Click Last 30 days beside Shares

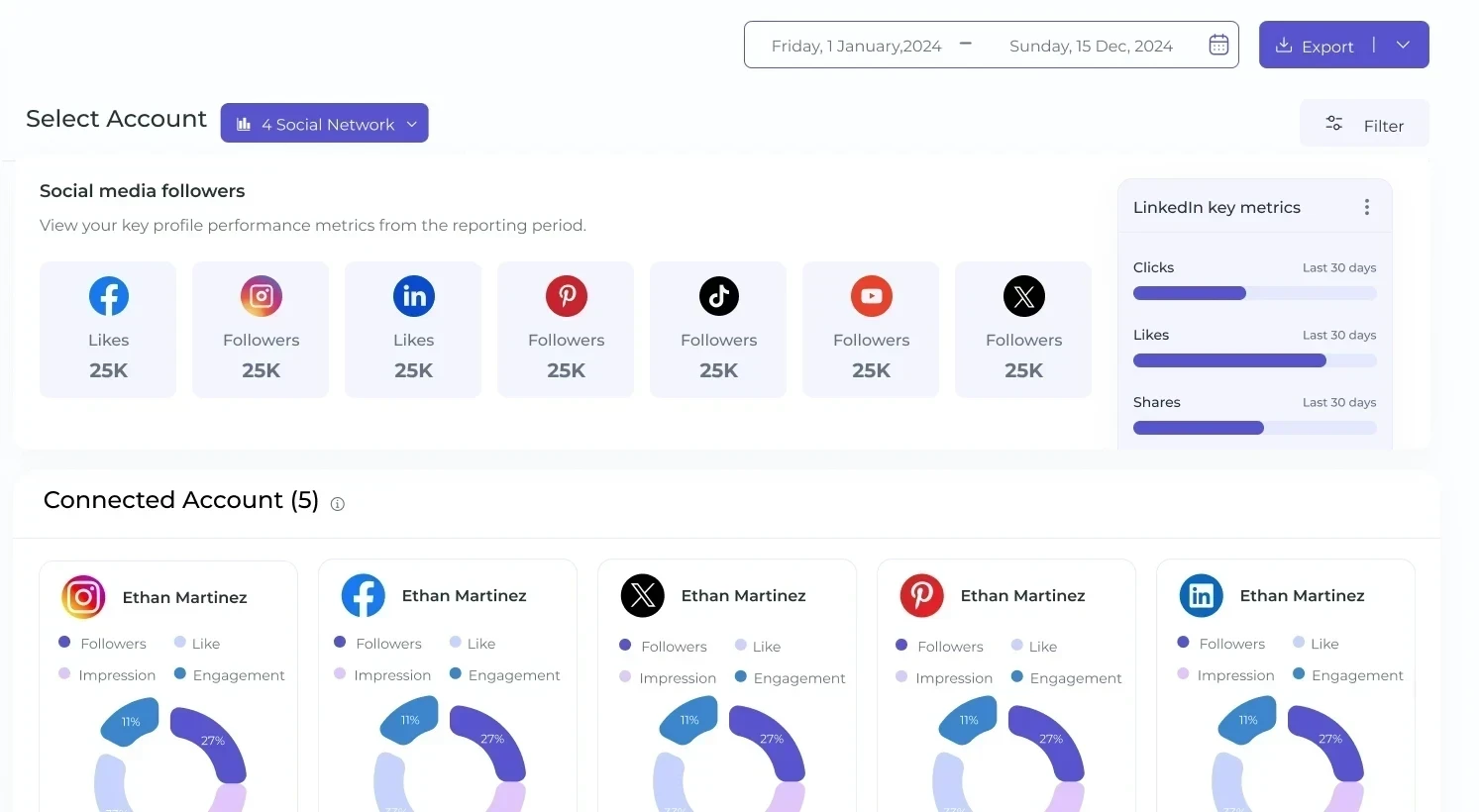1339,402
